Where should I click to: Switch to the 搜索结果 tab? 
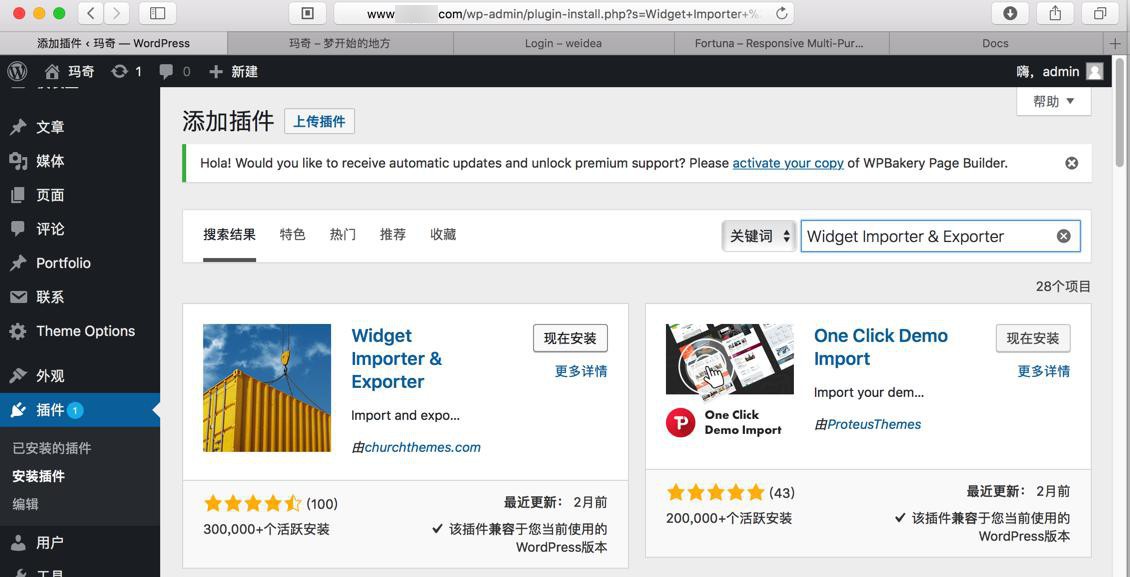coord(229,235)
